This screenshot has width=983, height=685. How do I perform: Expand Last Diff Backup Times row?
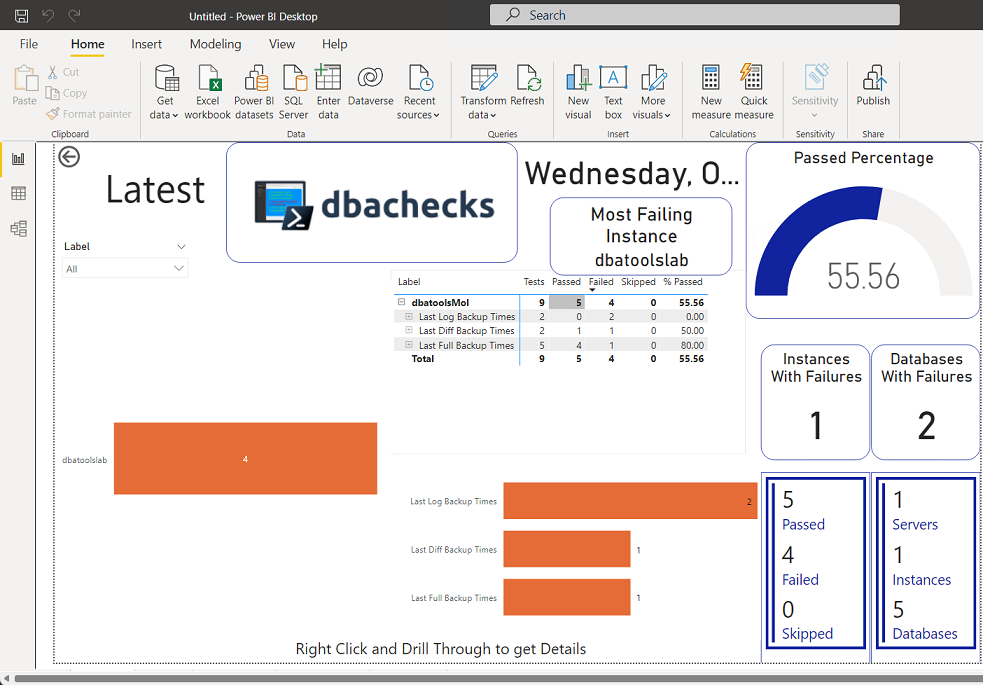point(409,330)
